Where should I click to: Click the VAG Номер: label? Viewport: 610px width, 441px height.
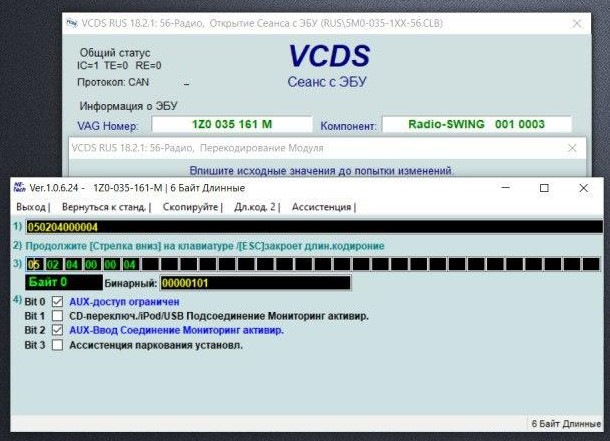(x=108, y=126)
